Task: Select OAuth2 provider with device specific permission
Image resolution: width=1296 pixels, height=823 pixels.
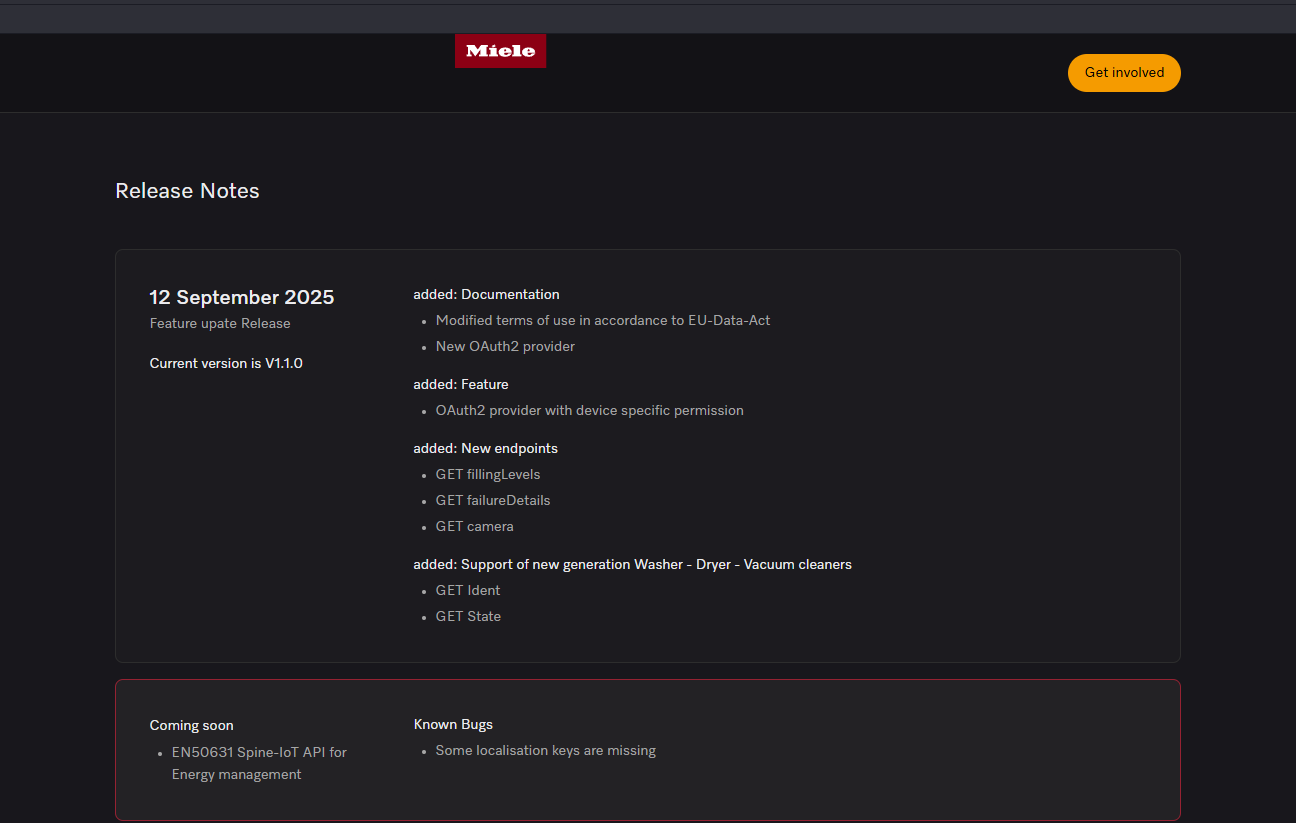Action: tap(590, 410)
